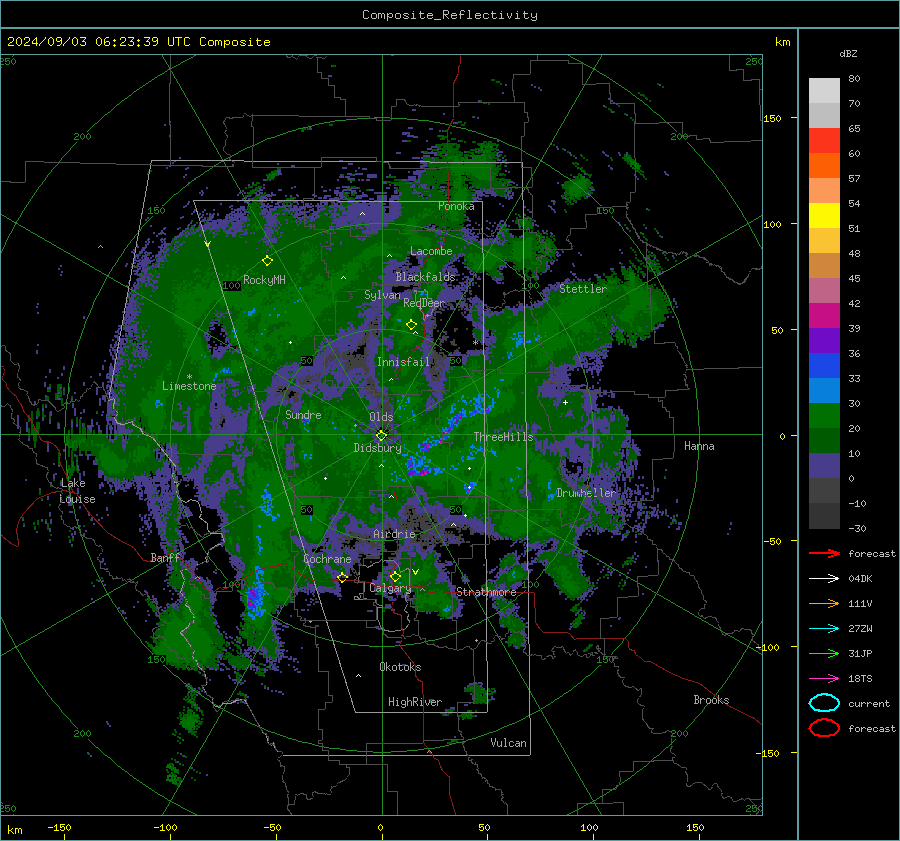
Task: Click the yellow diamond marker below Cochrane
Action: pyautogui.click(x=342, y=578)
